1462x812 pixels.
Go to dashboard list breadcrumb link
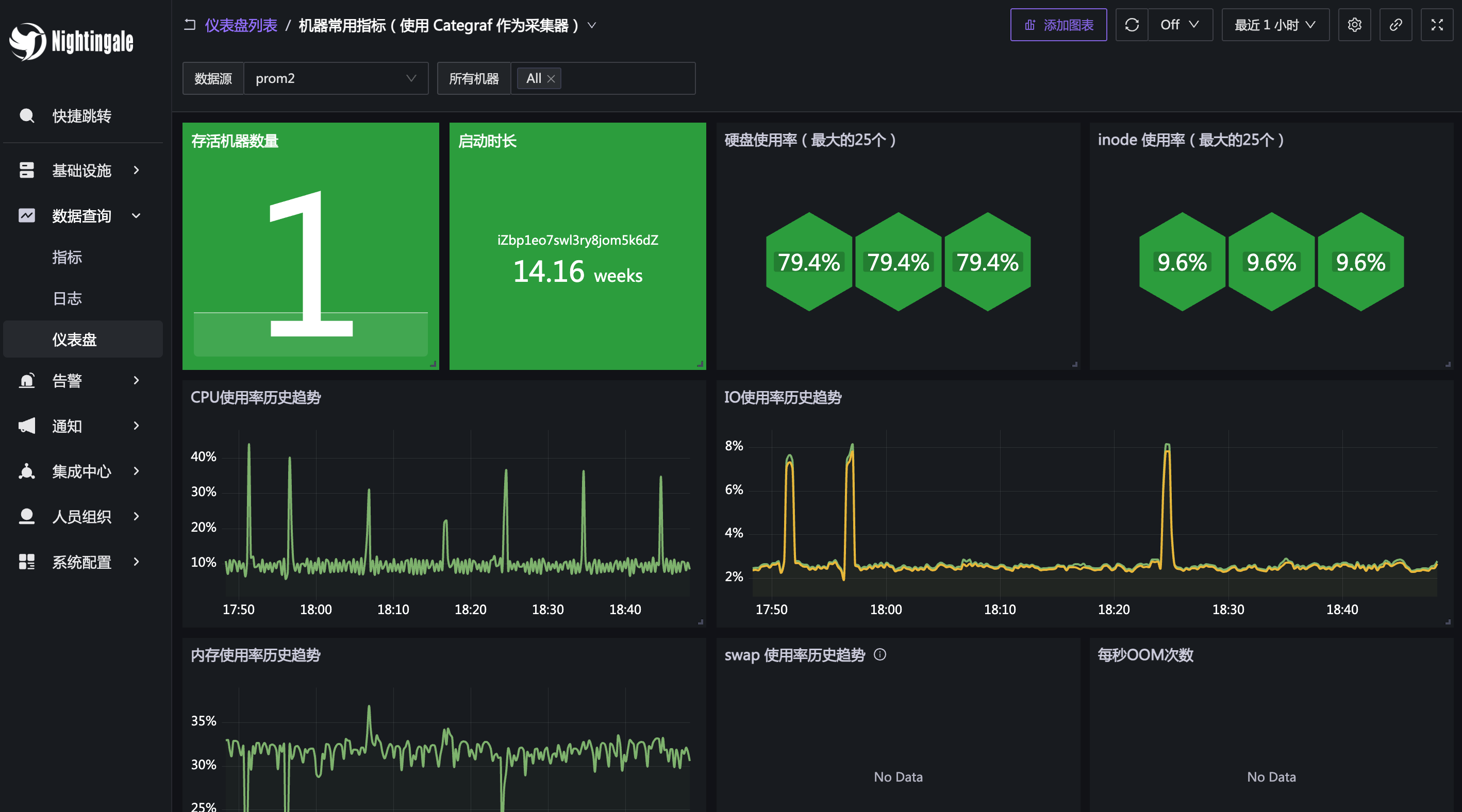tap(241, 26)
